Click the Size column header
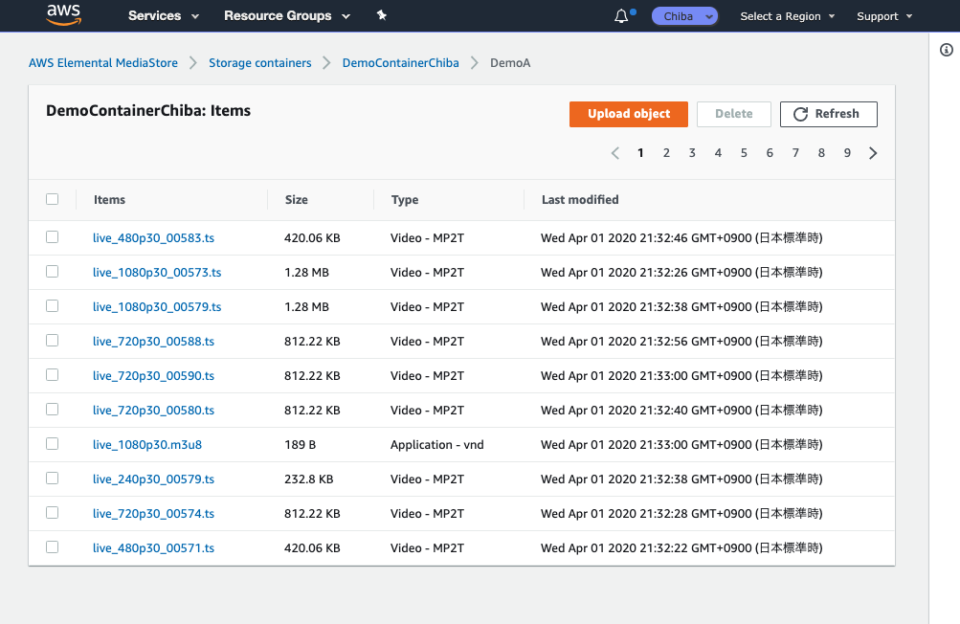The width and height of the screenshot is (960, 624). pyautogui.click(x=296, y=200)
